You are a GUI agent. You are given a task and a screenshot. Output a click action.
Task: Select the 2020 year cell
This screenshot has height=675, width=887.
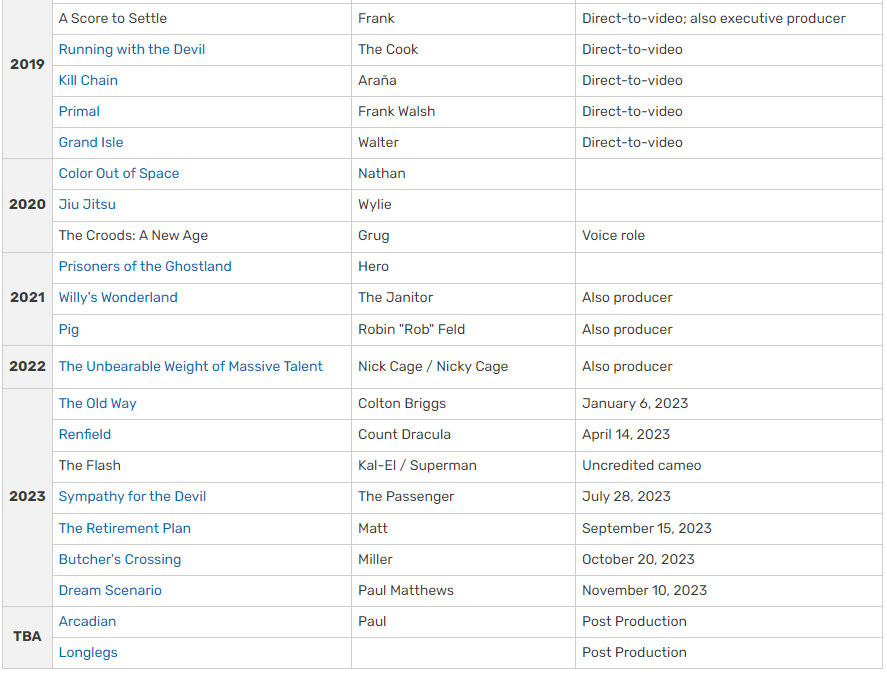click(27, 205)
